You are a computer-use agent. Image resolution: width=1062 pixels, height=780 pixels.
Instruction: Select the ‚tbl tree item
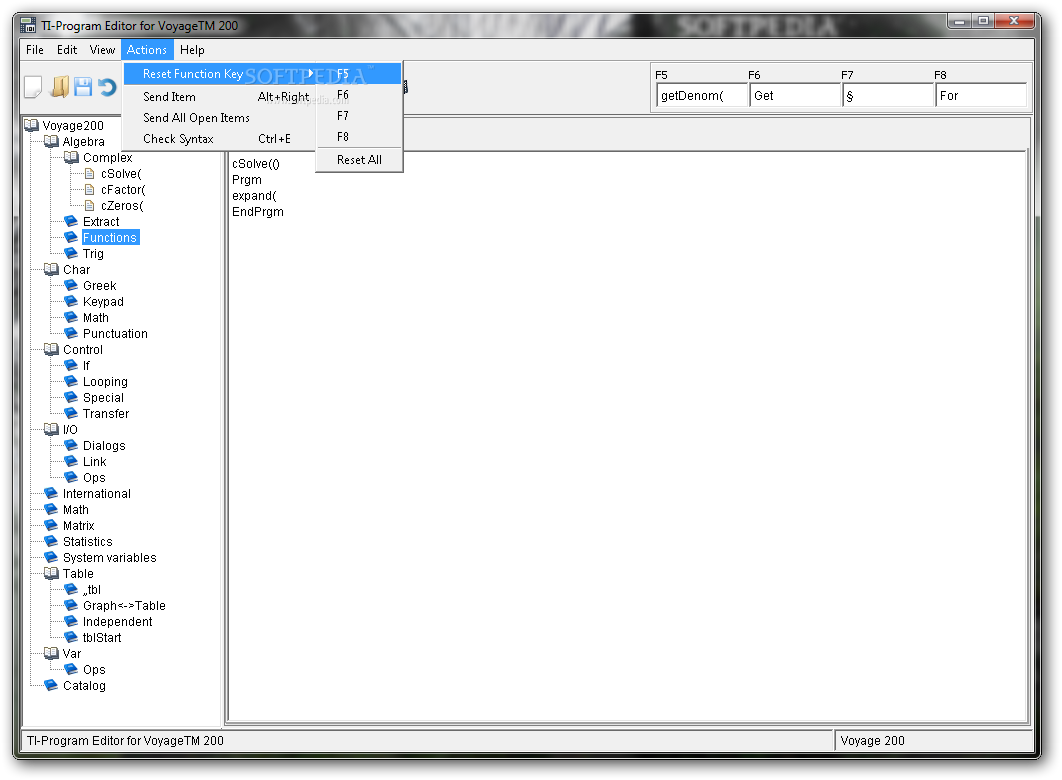91,590
